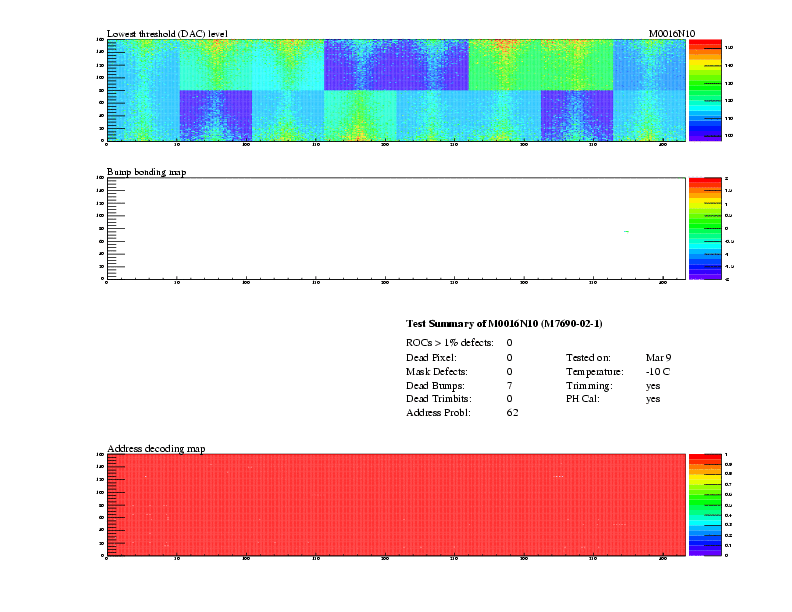Click the 'Address decoding map' title
Screen dimensions: 792x612
156,448
